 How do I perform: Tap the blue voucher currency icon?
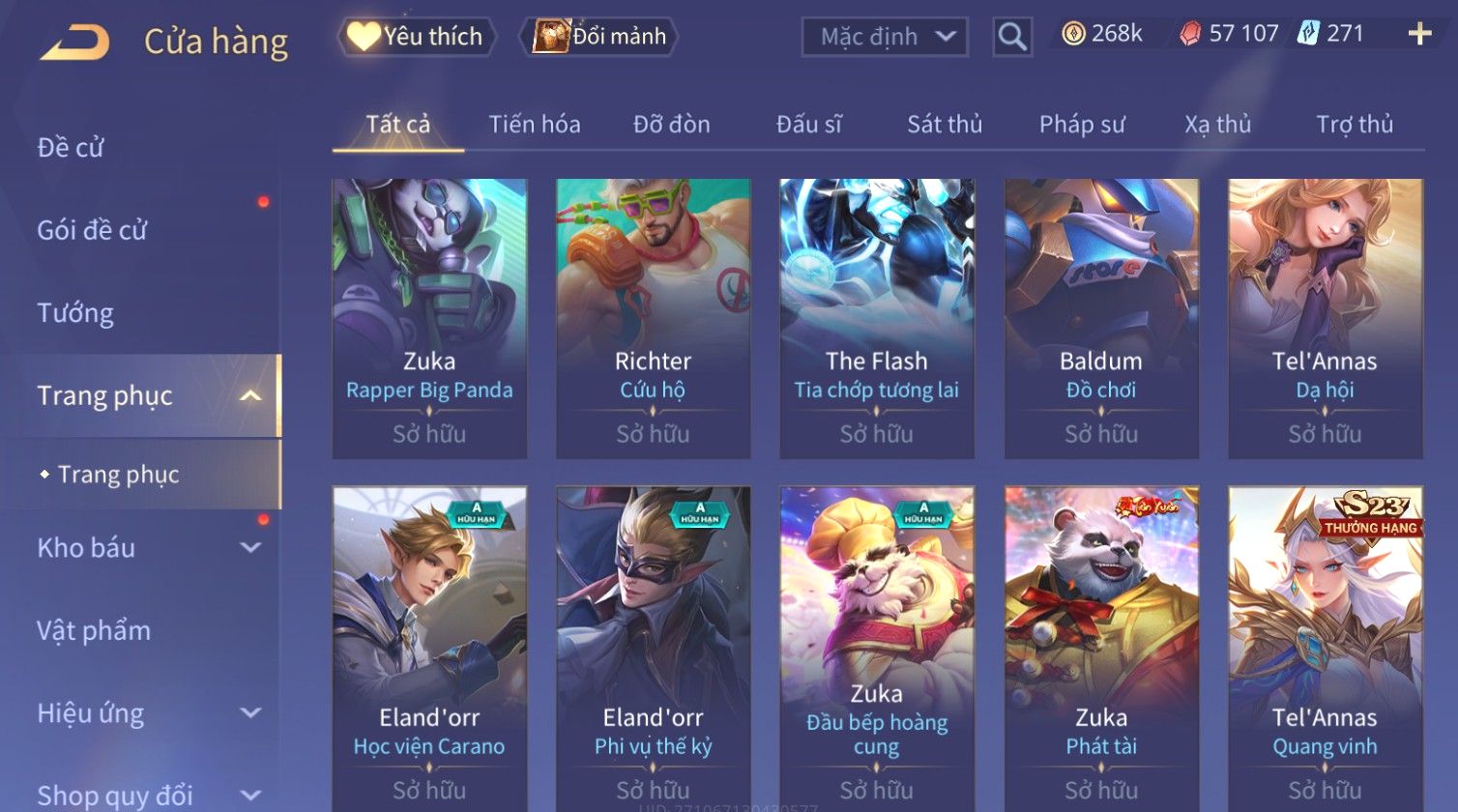pyautogui.click(x=1308, y=34)
